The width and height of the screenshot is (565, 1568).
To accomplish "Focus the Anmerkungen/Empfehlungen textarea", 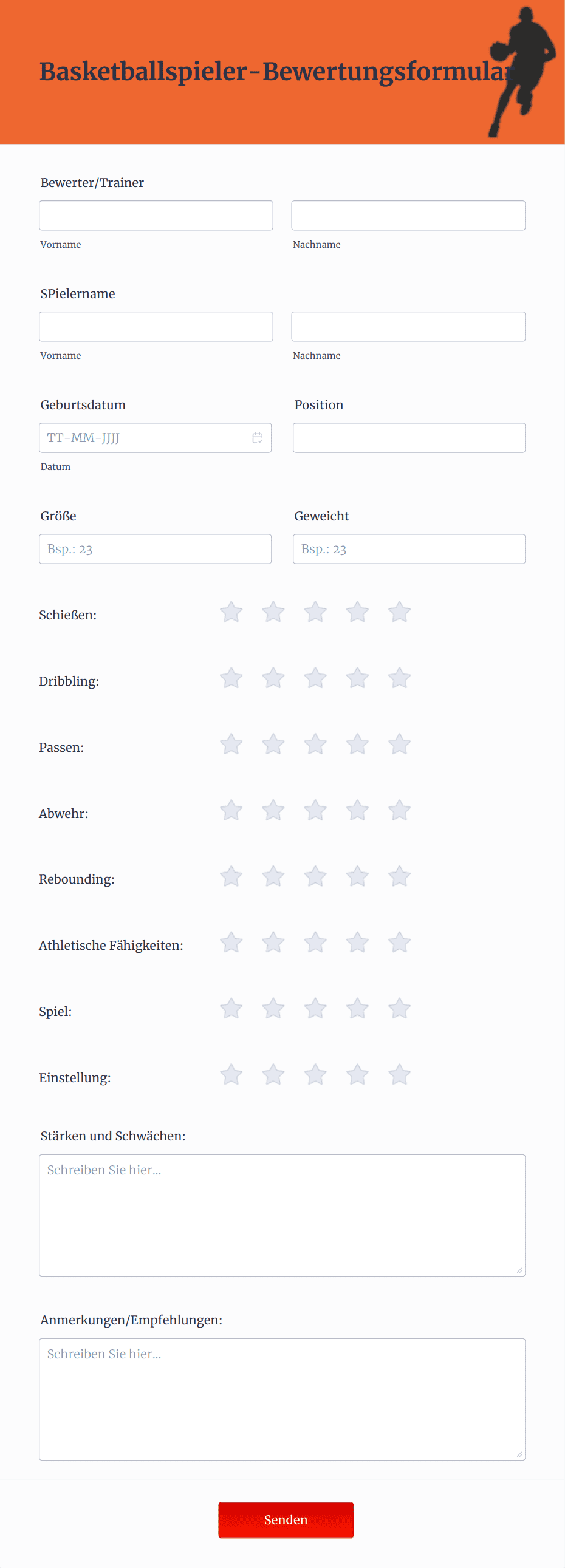I will click(282, 1399).
